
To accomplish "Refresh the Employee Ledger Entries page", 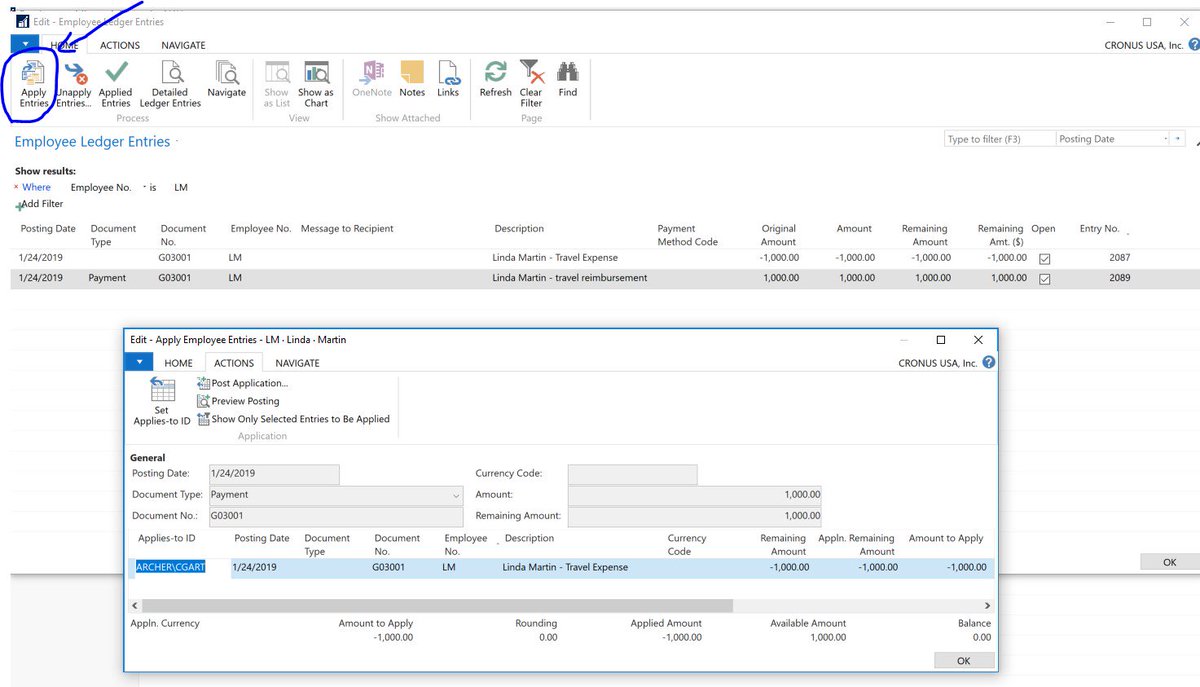I will [495, 80].
